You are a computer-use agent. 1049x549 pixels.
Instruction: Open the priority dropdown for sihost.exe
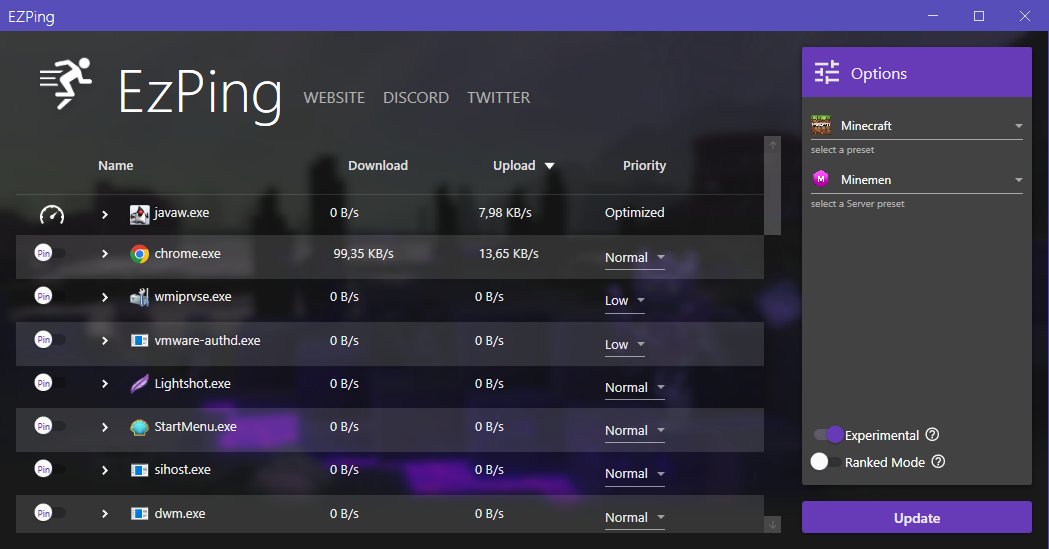pos(634,473)
